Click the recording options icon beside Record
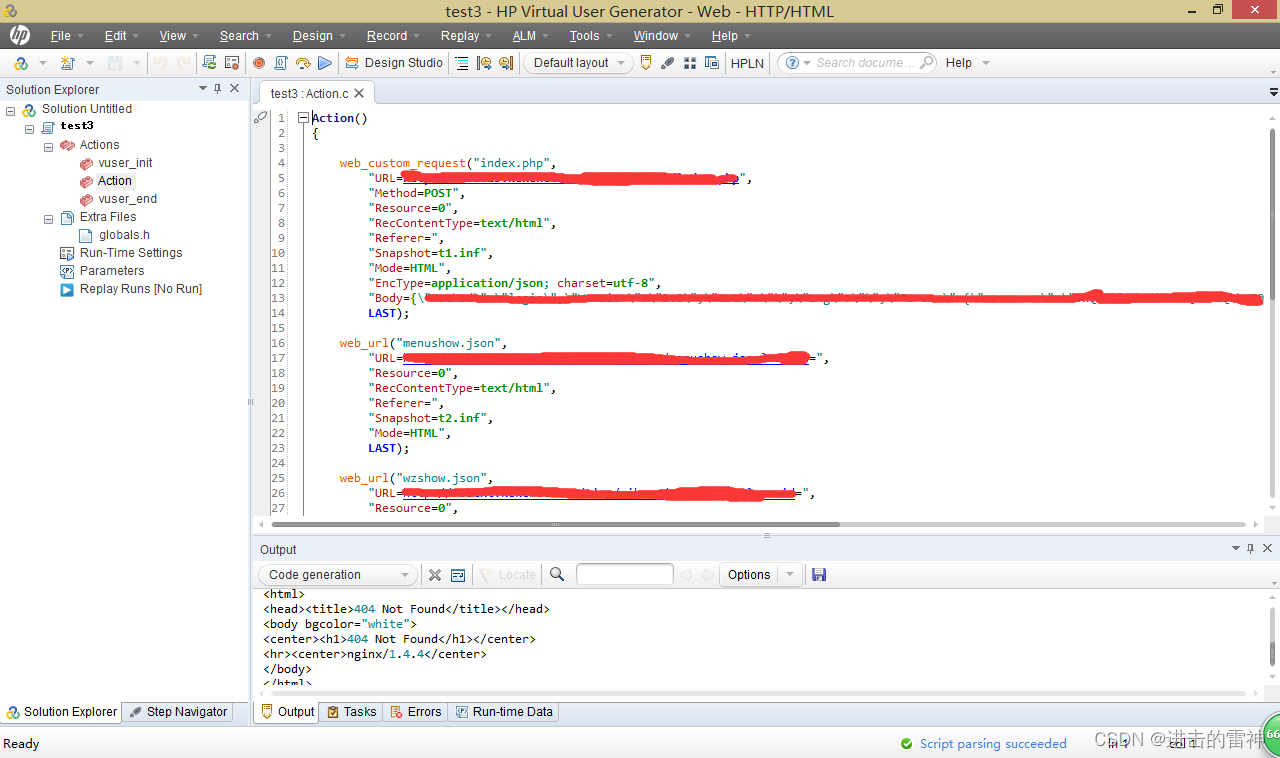The height and width of the screenshot is (758, 1280). point(232,63)
